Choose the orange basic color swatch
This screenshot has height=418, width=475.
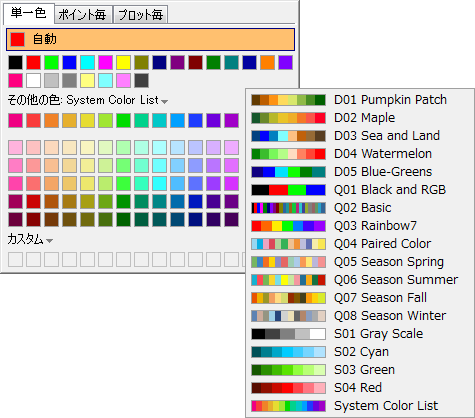click(x=267, y=63)
